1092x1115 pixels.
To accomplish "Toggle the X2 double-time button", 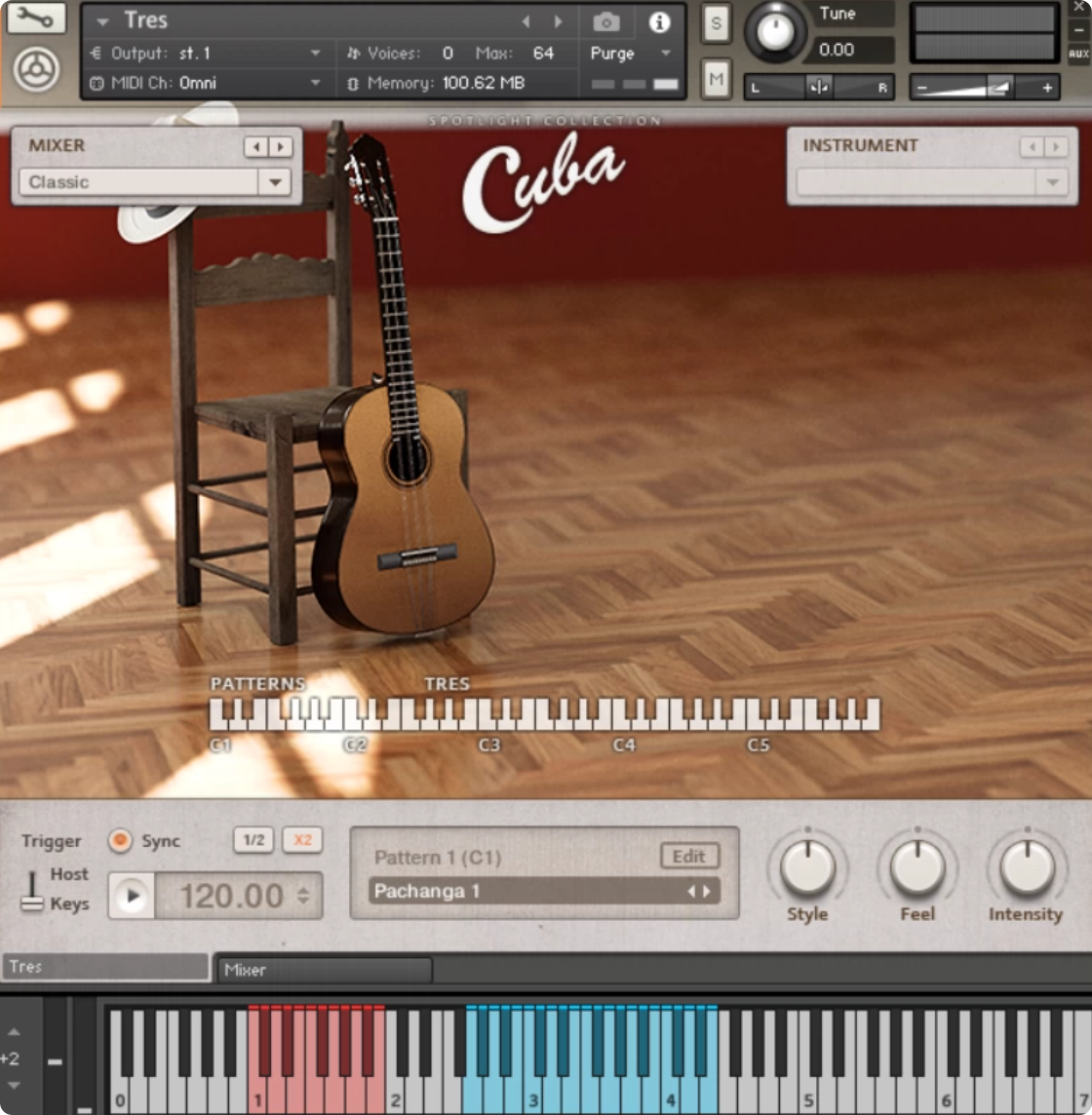I will tap(302, 840).
